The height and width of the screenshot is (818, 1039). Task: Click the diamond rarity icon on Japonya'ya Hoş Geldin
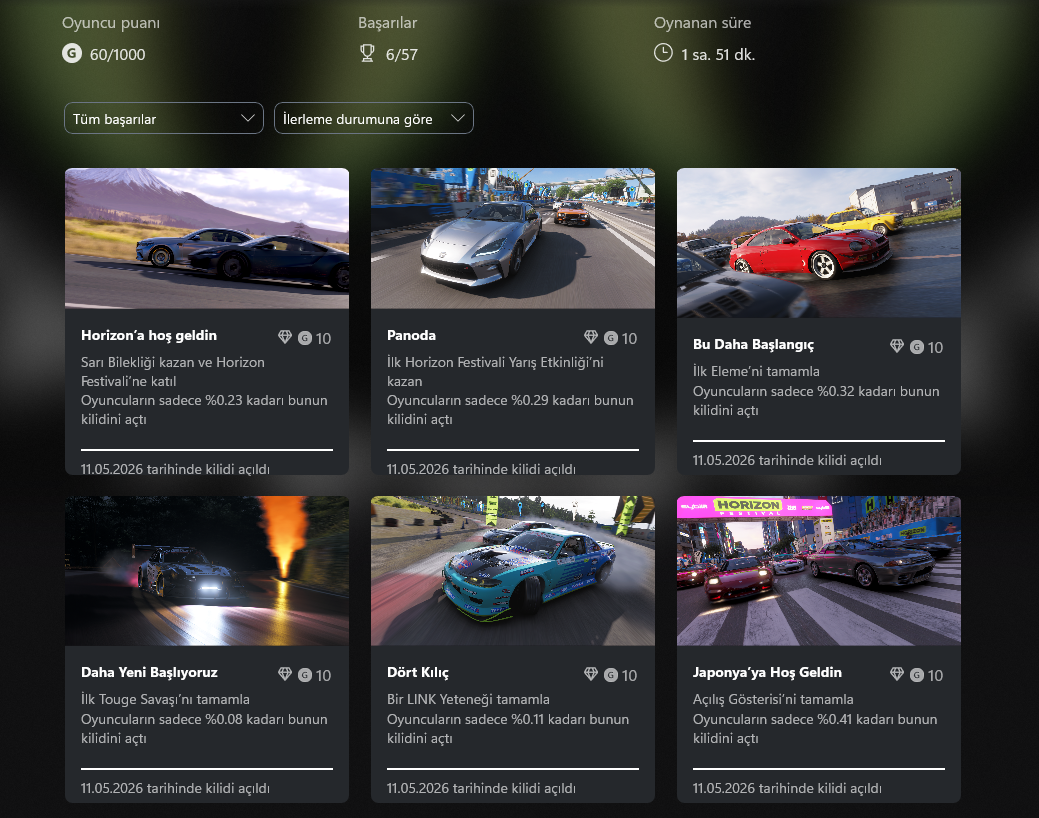click(897, 674)
